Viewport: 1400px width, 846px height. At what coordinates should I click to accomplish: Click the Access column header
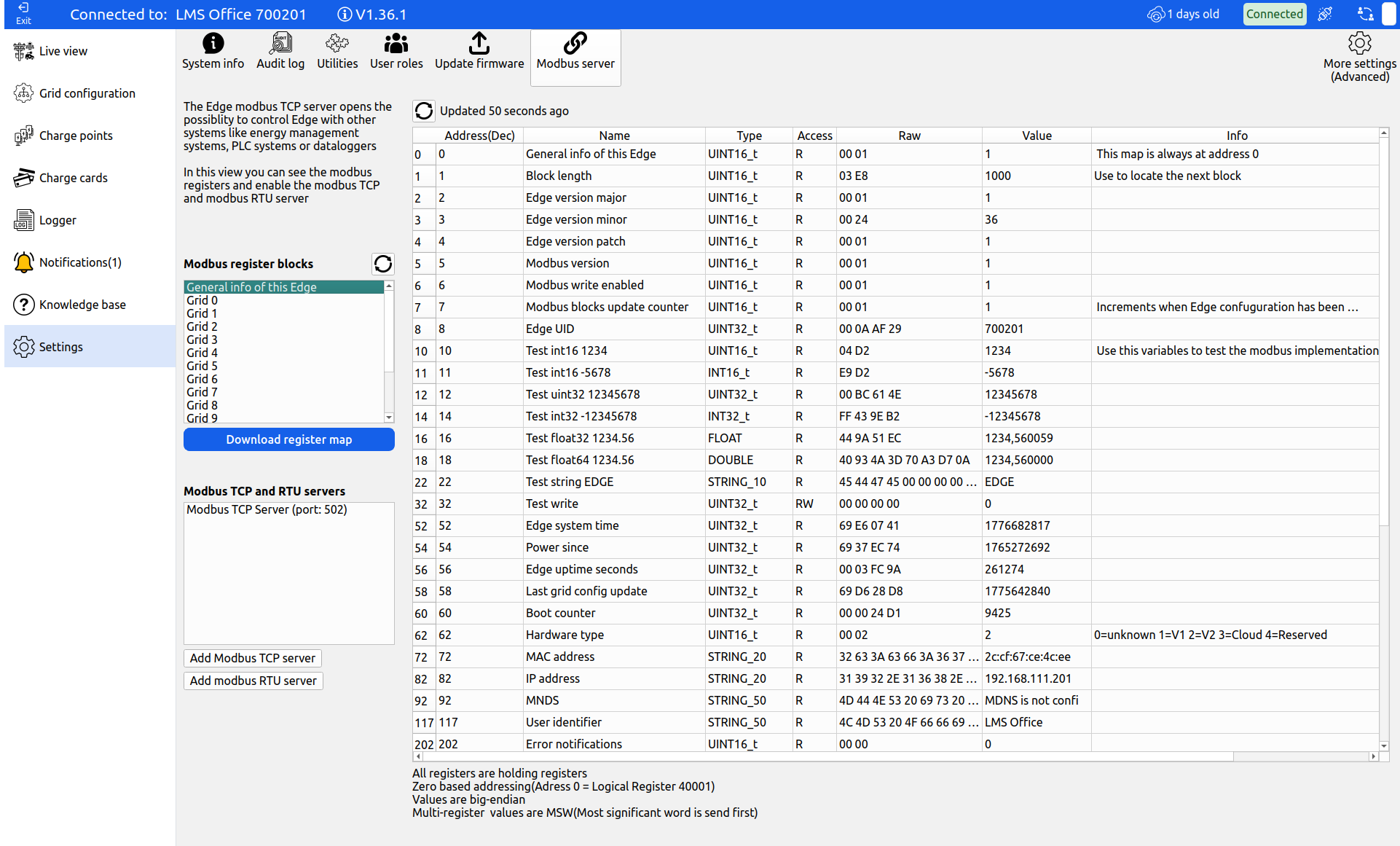point(814,136)
